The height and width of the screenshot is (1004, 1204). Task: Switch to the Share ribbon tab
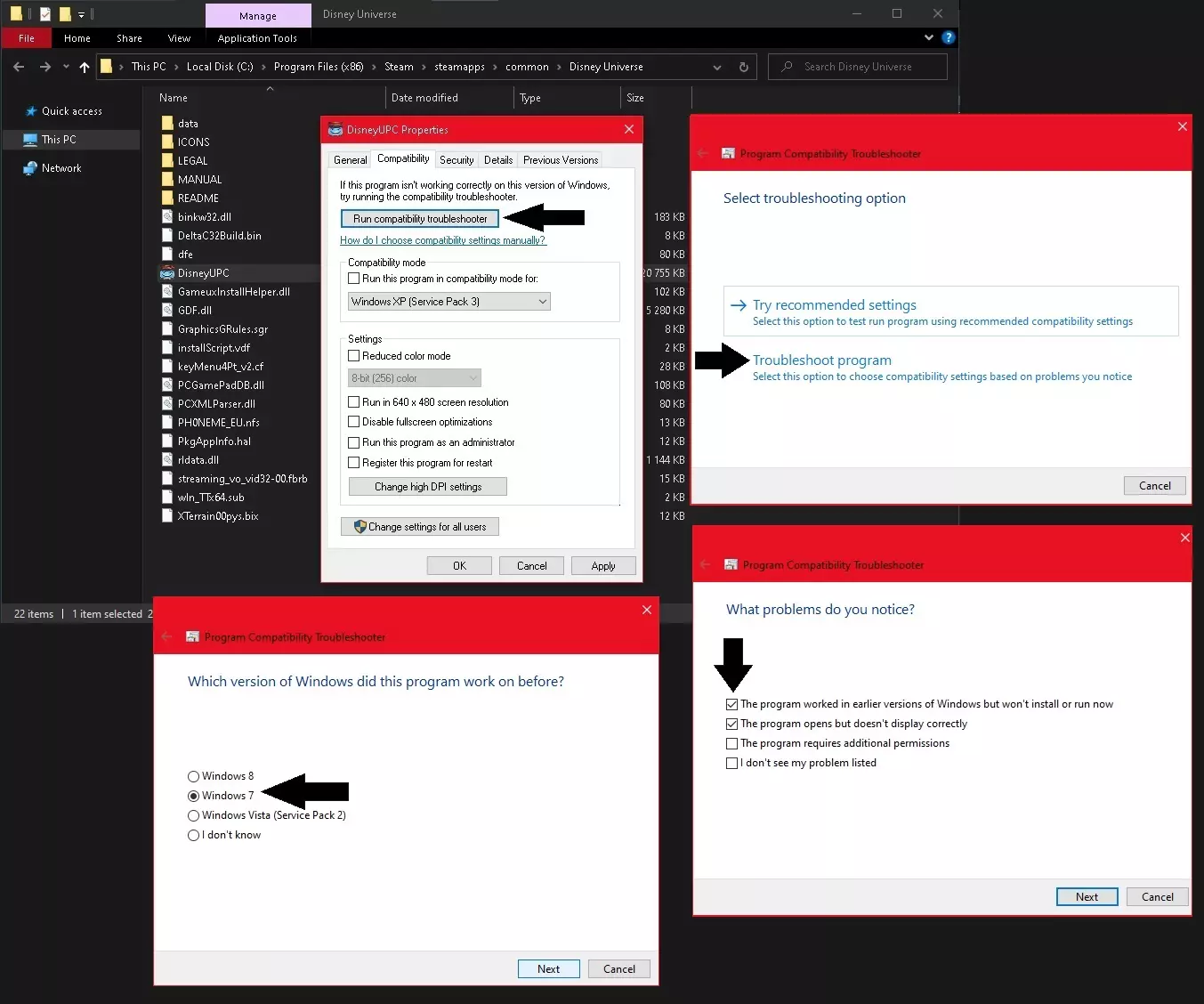pyautogui.click(x=129, y=38)
